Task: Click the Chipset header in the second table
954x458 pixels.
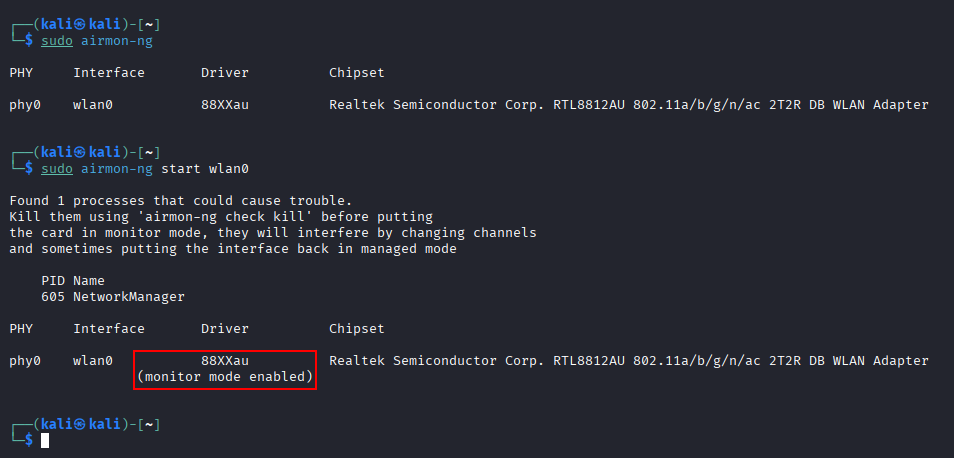Action: click(356, 329)
